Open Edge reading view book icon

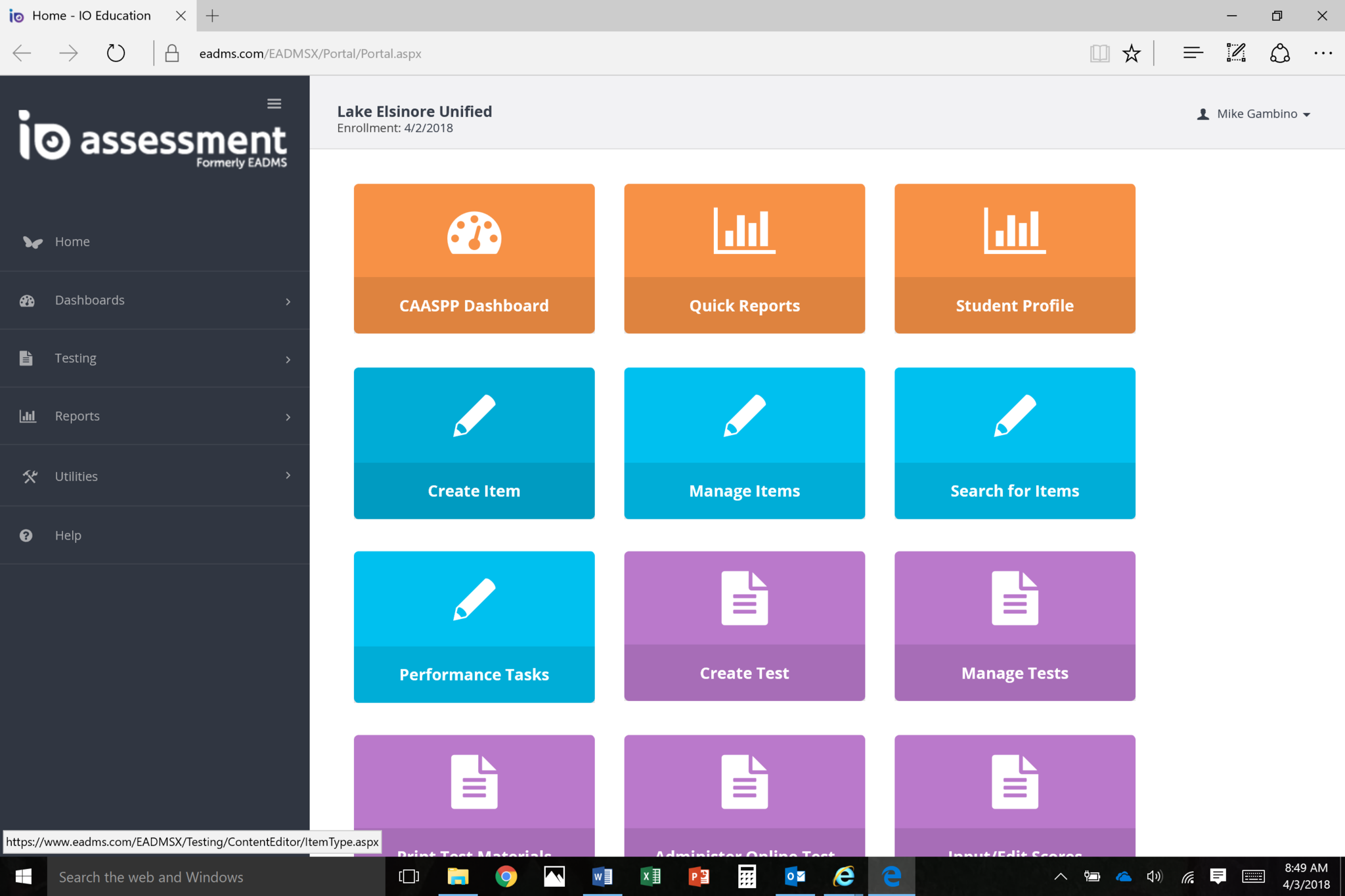point(1099,53)
